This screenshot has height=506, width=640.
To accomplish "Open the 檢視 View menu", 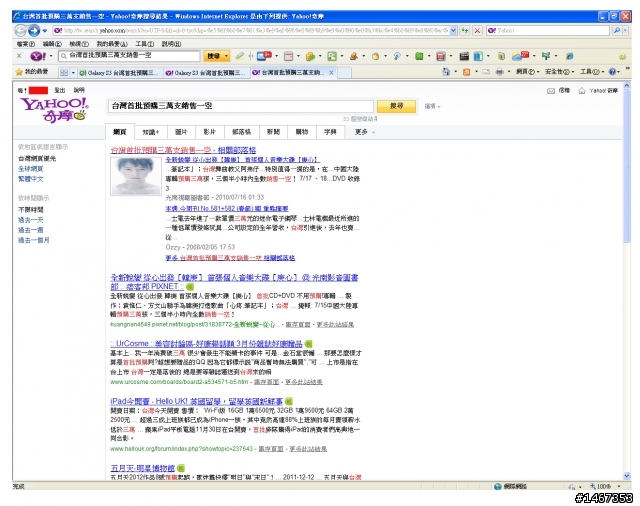I will pos(78,44).
